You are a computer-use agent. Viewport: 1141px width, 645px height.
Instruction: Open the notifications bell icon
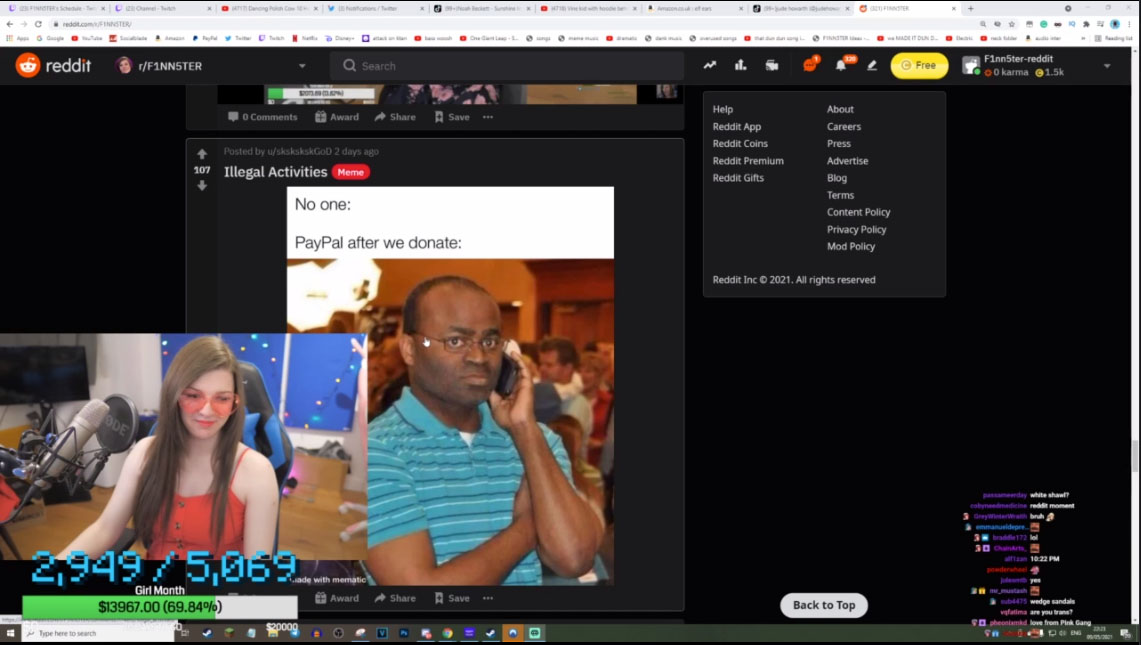841,65
